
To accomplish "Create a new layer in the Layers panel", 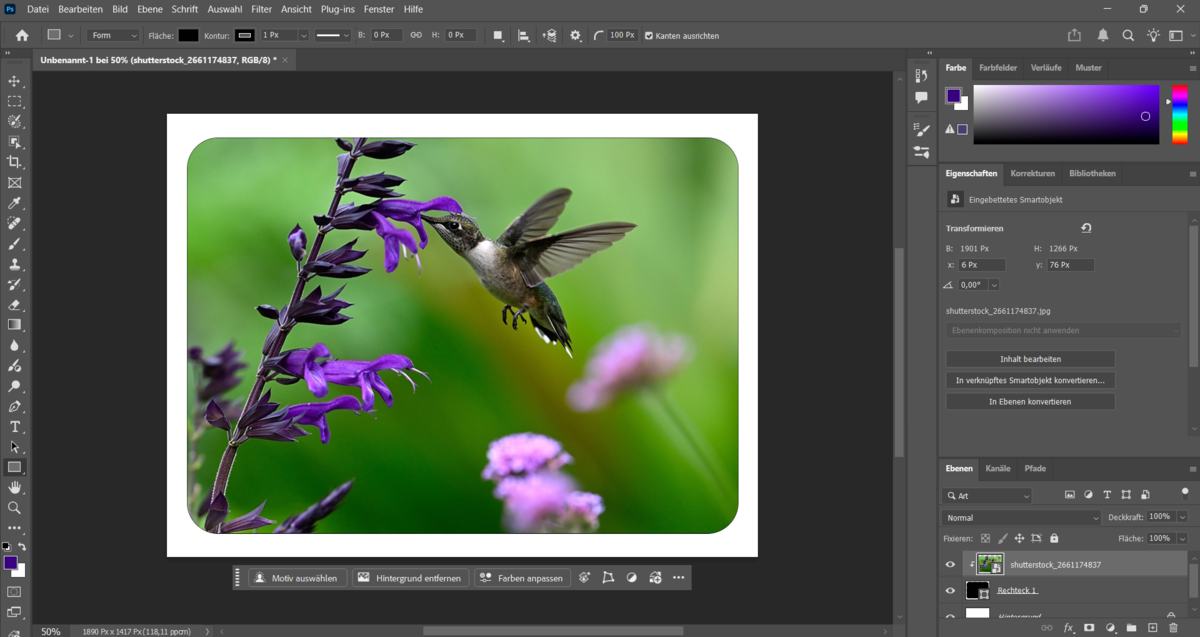I will click(1151, 628).
